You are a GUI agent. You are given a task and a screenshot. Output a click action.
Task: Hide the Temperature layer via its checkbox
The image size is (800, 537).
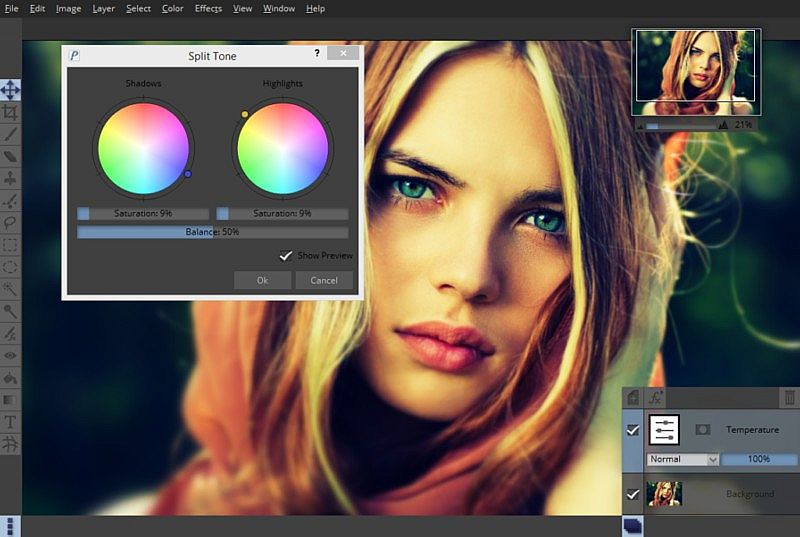[632, 430]
